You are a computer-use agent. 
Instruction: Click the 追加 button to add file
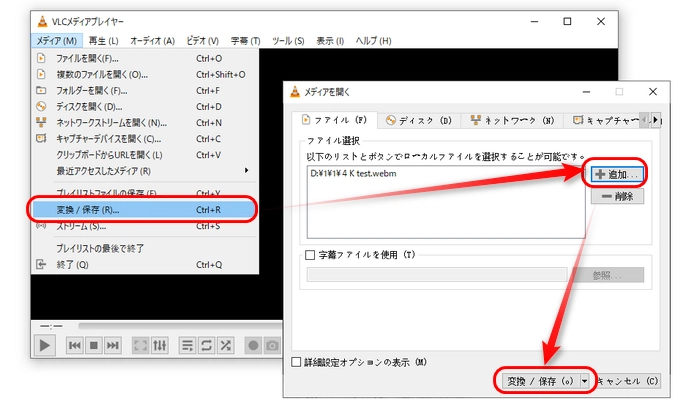pos(615,175)
